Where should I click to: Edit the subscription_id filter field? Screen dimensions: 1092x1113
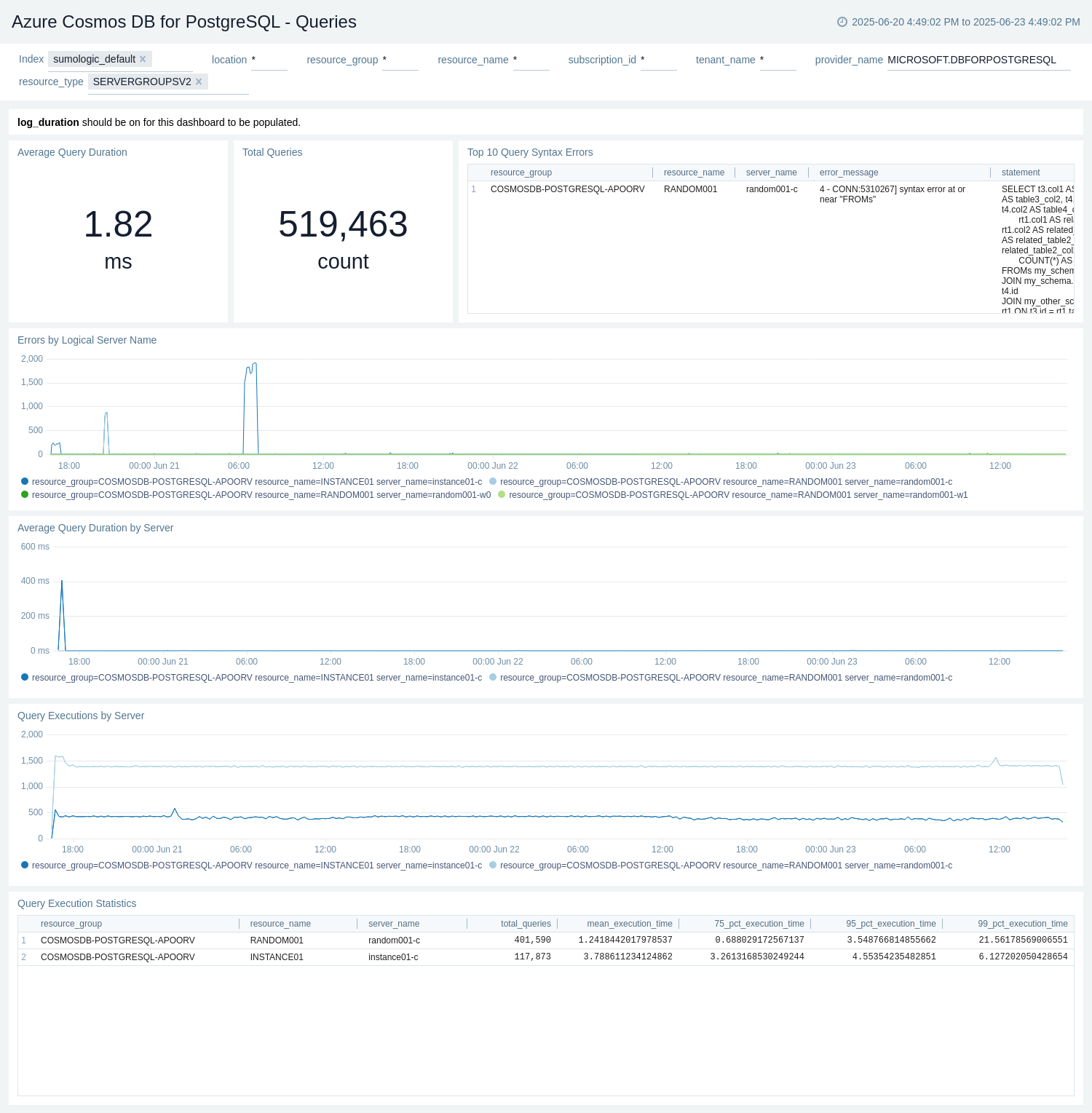tap(659, 60)
